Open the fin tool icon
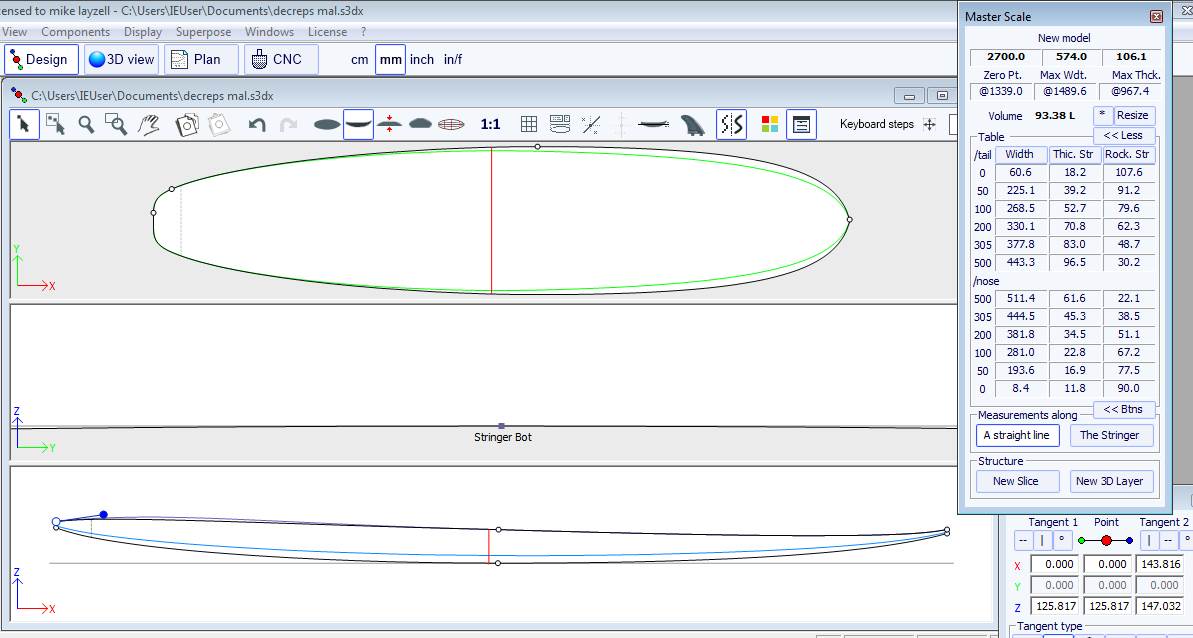Screen dimensions: 1193x638 pyautogui.click(x=692, y=125)
